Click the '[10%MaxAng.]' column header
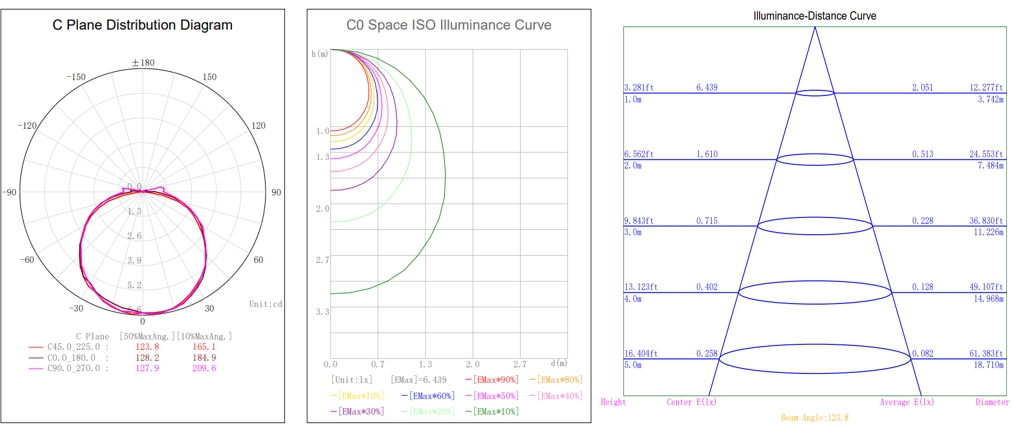Viewport: 1012px width, 427px height. (205, 336)
